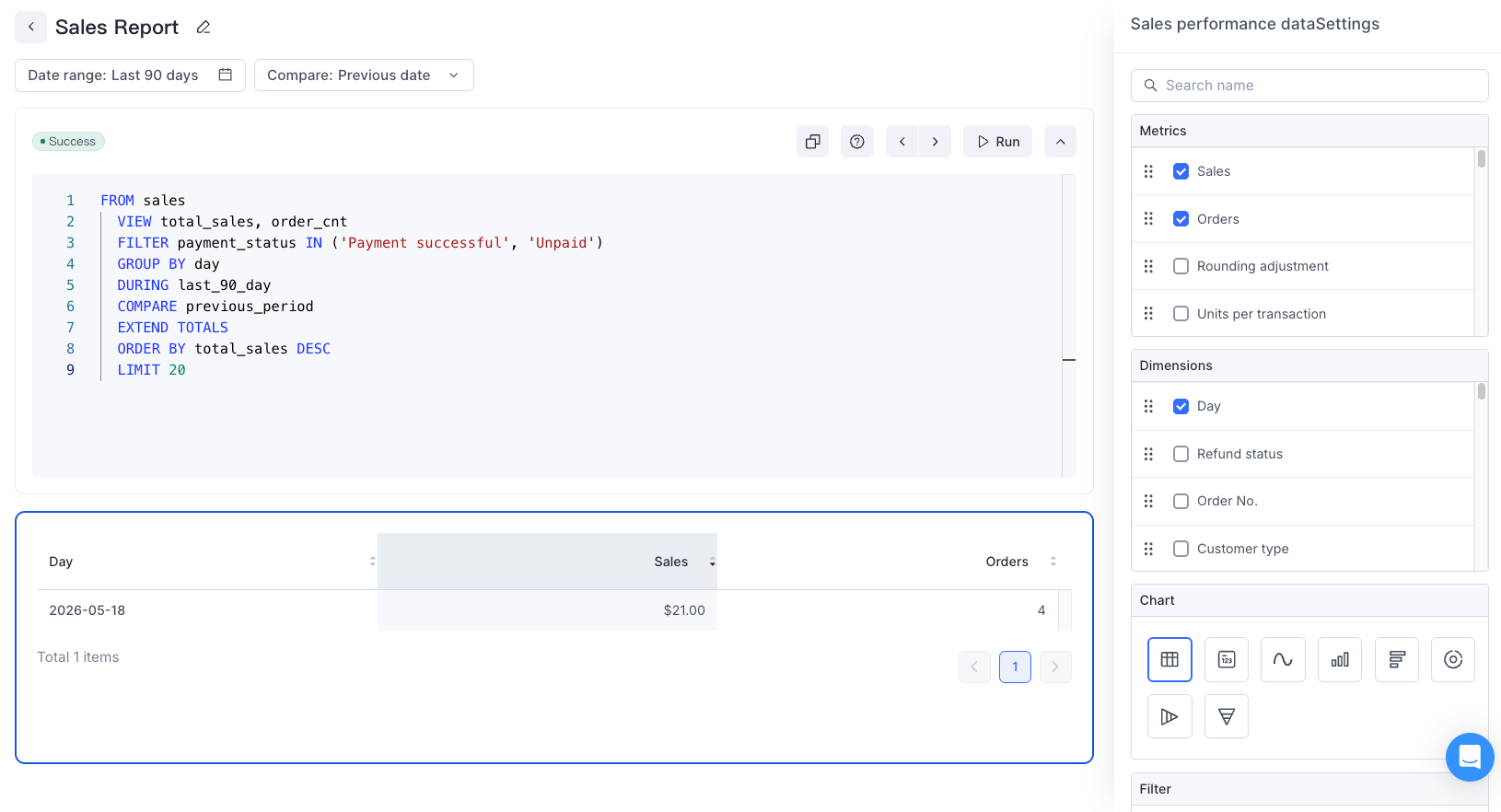The image size is (1501, 812).
Task: Select the horizontal bar chart type
Action: tap(1397, 659)
